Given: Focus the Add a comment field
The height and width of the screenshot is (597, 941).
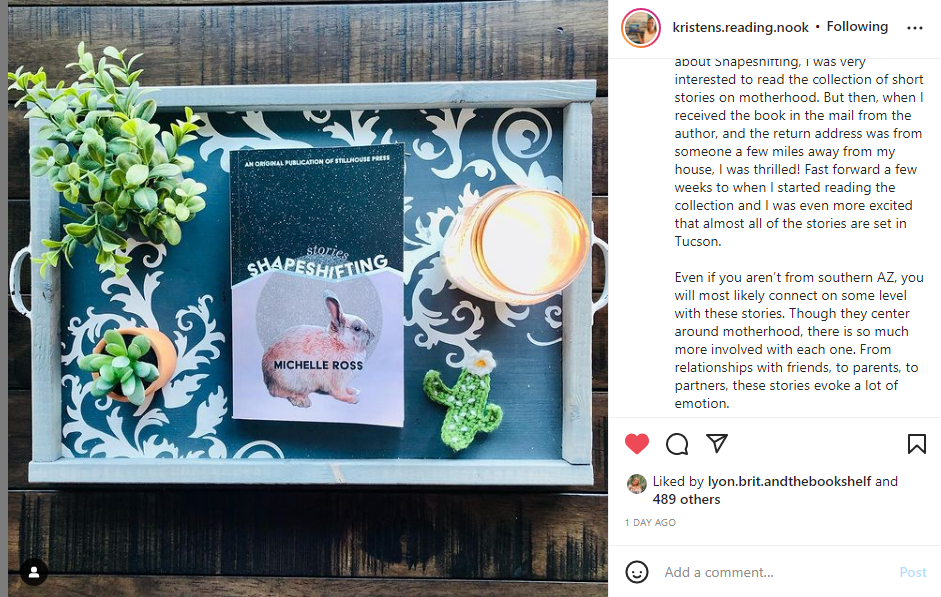Looking at the screenshot, I should click(774, 572).
